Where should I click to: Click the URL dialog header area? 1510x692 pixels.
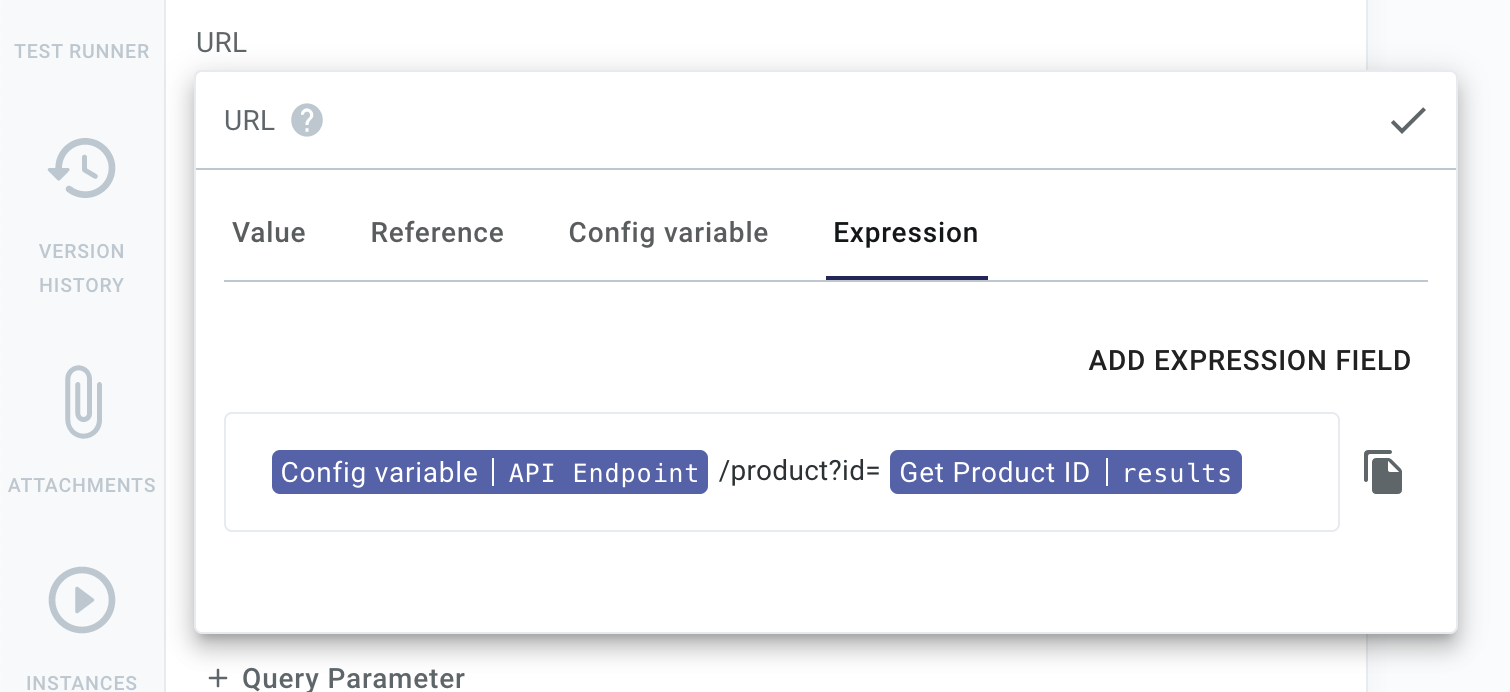click(700, 120)
